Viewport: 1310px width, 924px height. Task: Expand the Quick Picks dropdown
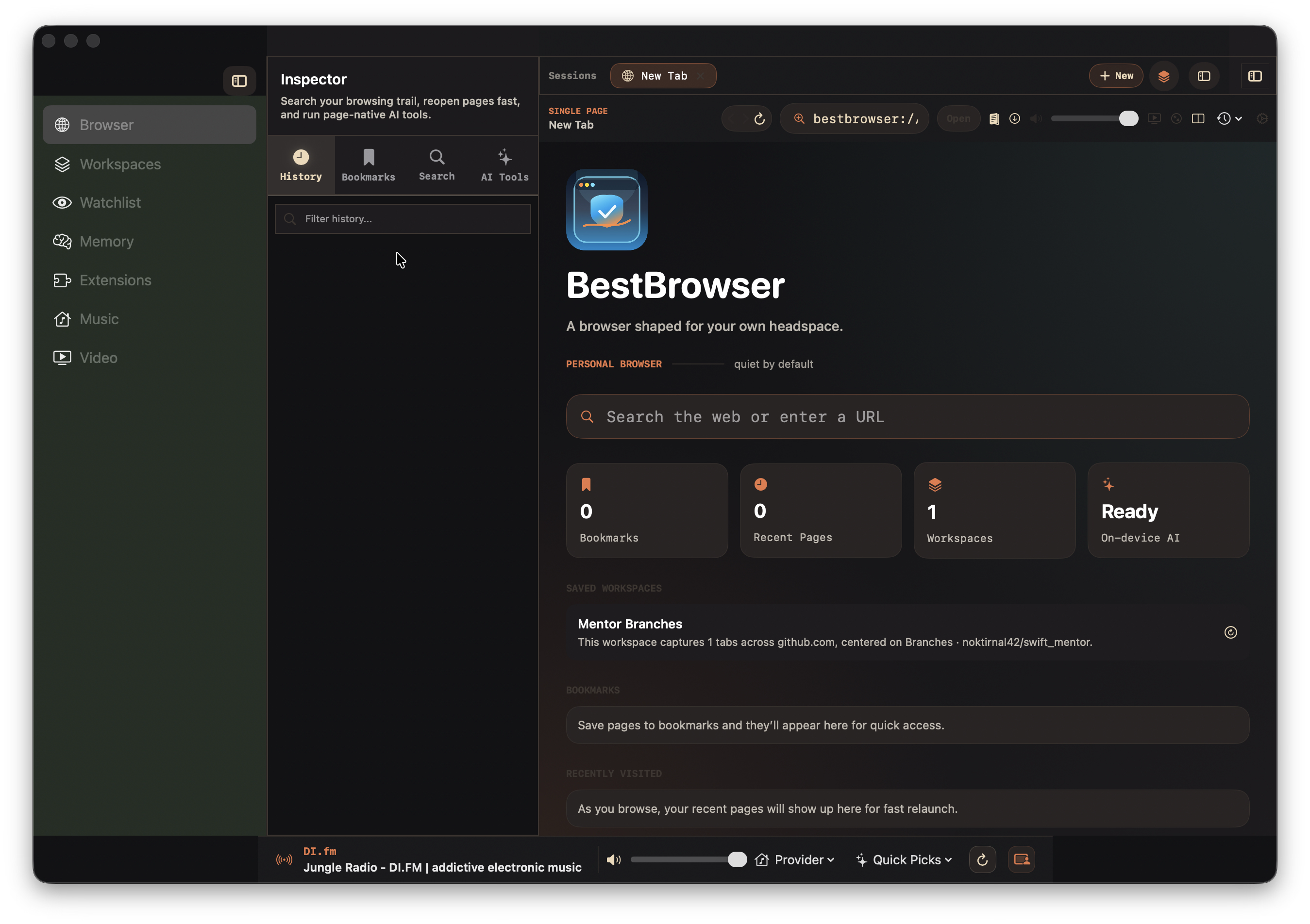(x=903, y=859)
